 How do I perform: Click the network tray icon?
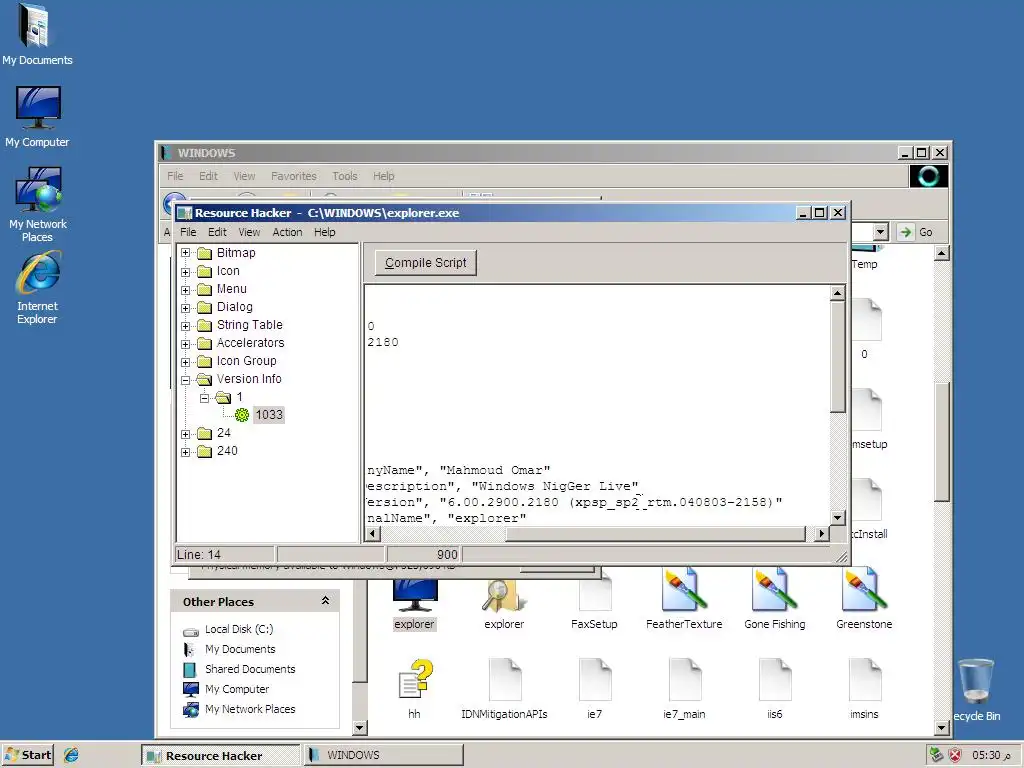click(x=936, y=755)
